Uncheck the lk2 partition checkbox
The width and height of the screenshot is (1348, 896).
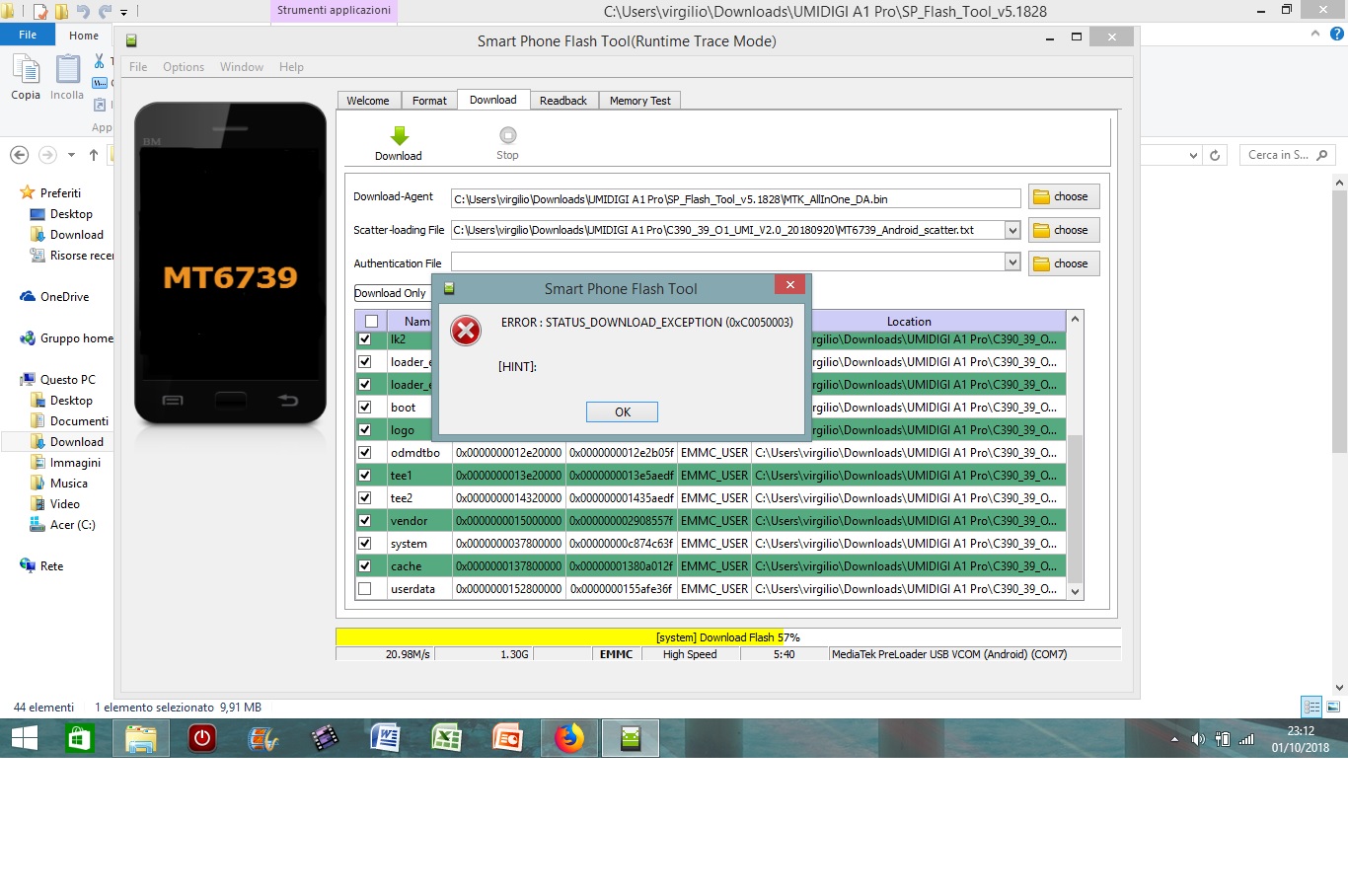tap(365, 338)
